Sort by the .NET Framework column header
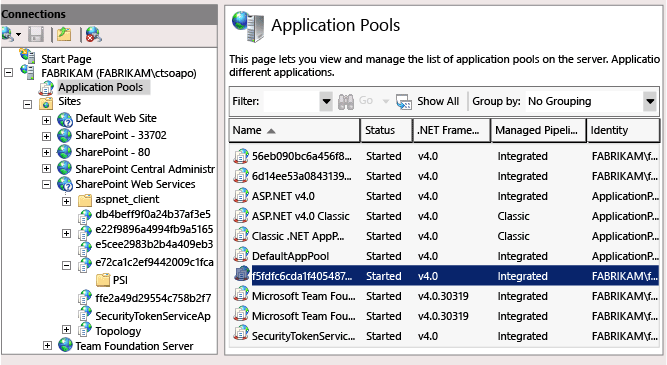This screenshot has width=667, height=365. (452, 130)
